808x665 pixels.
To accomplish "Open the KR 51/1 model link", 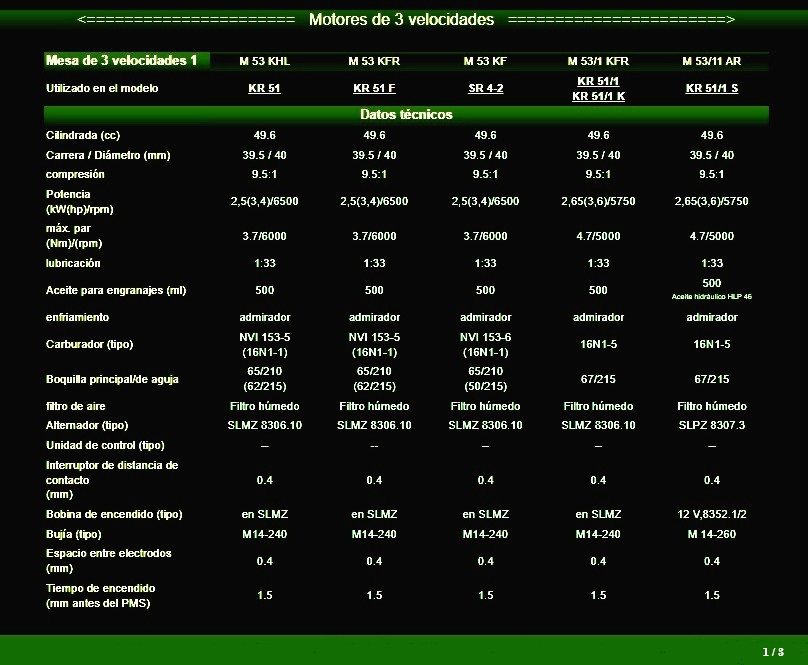I will click(x=598, y=80).
